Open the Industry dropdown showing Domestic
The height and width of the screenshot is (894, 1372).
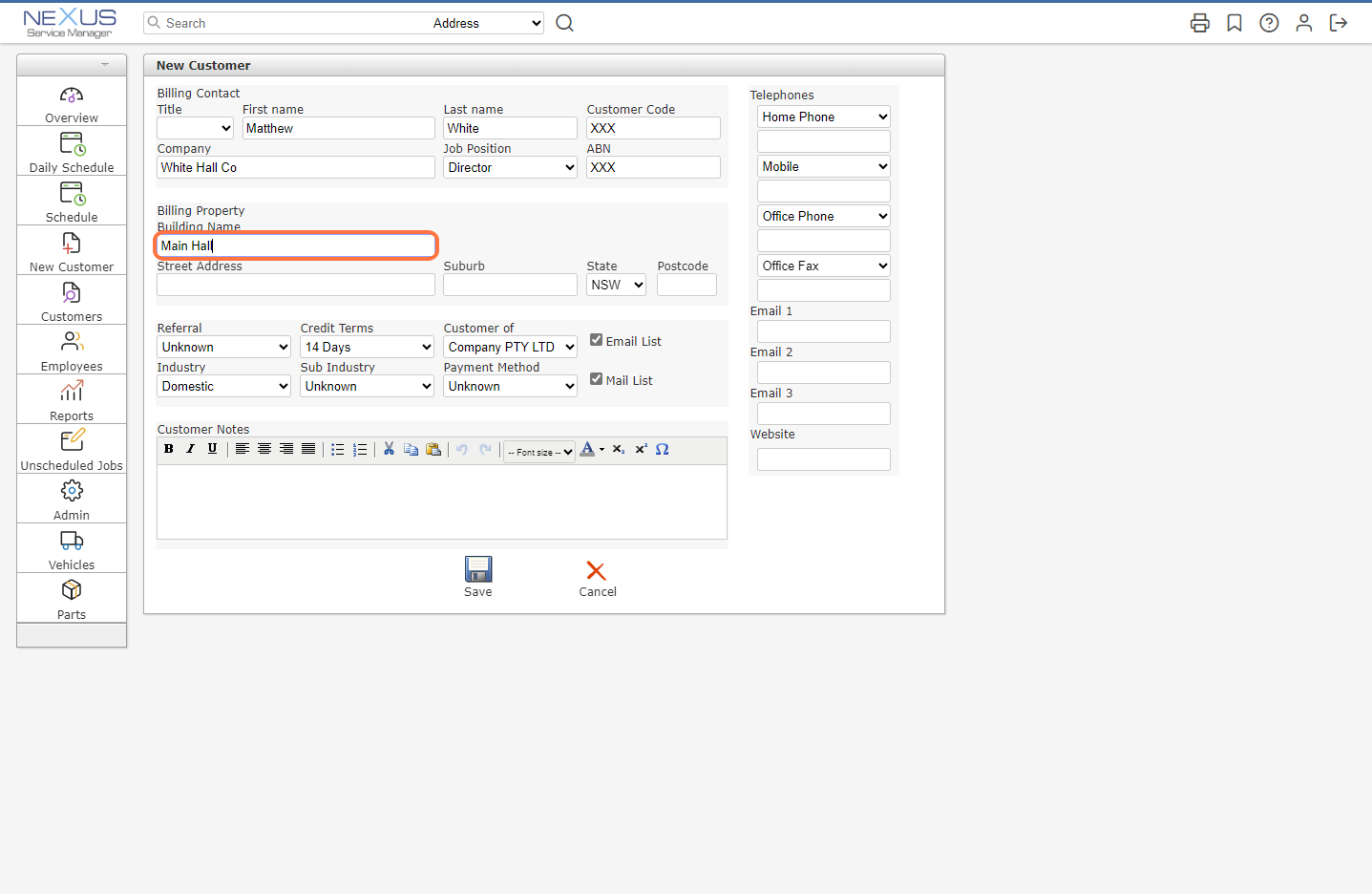[x=224, y=386]
